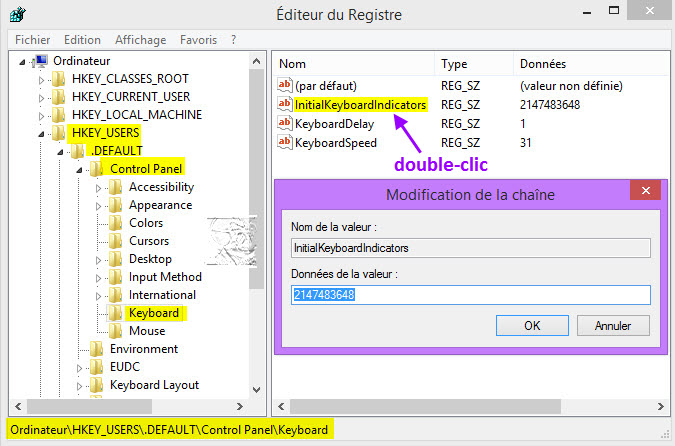Click the .DEFAULT folder icon
This screenshot has height=446, width=675.
point(77,151)
